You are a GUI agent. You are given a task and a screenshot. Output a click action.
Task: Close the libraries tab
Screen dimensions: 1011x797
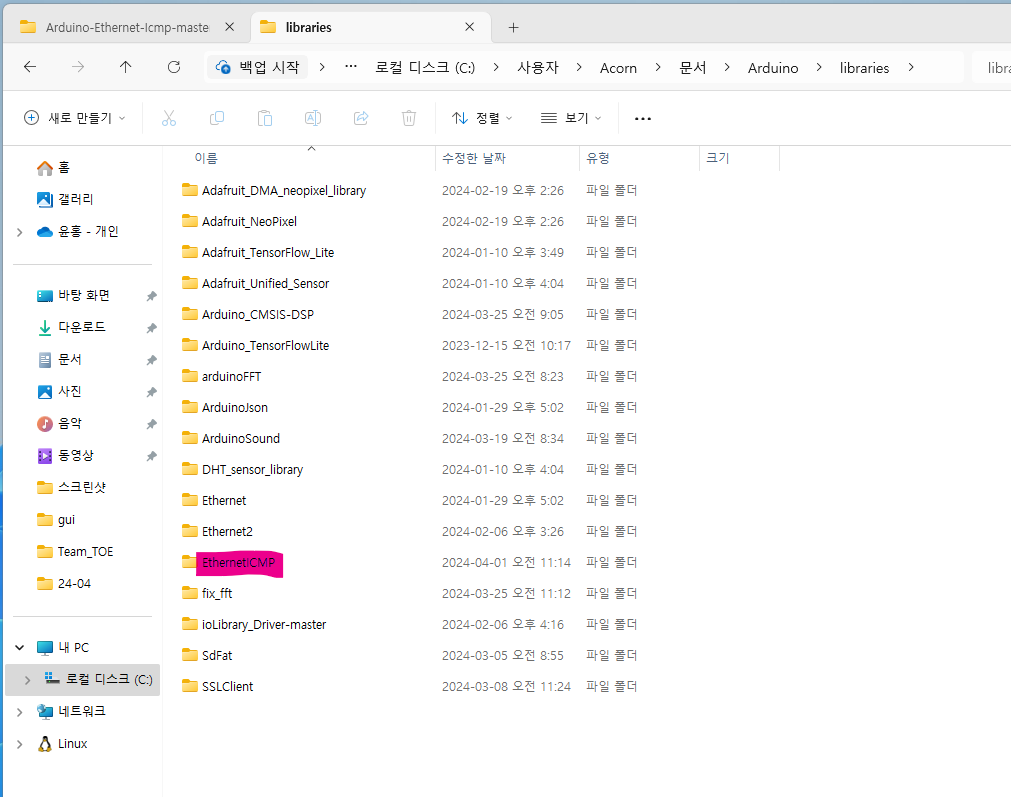[x=469, y=27]
